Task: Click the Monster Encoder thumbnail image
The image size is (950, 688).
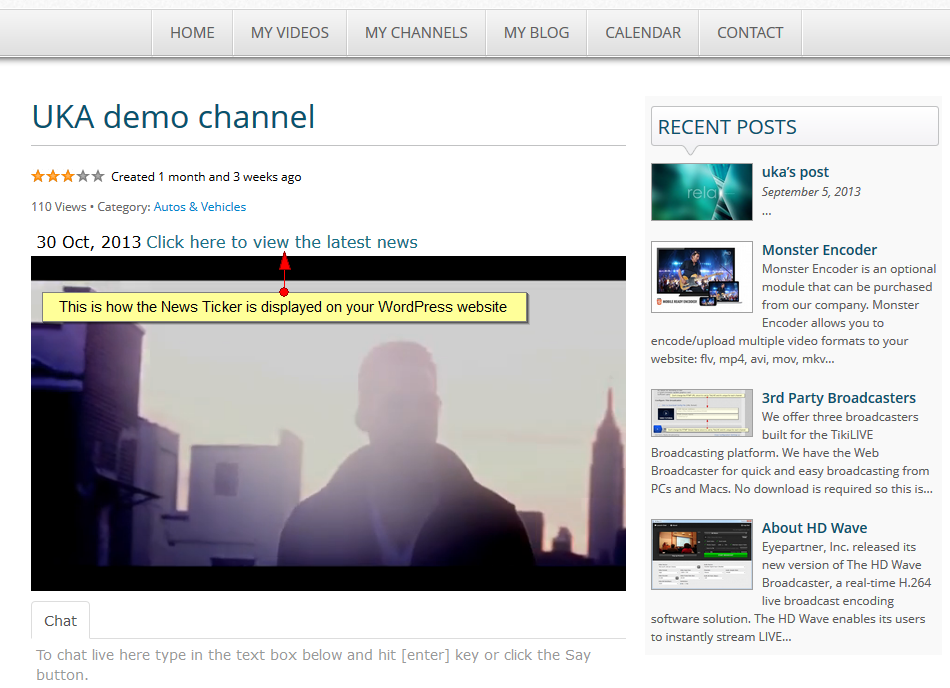Action: coord(701,276)
